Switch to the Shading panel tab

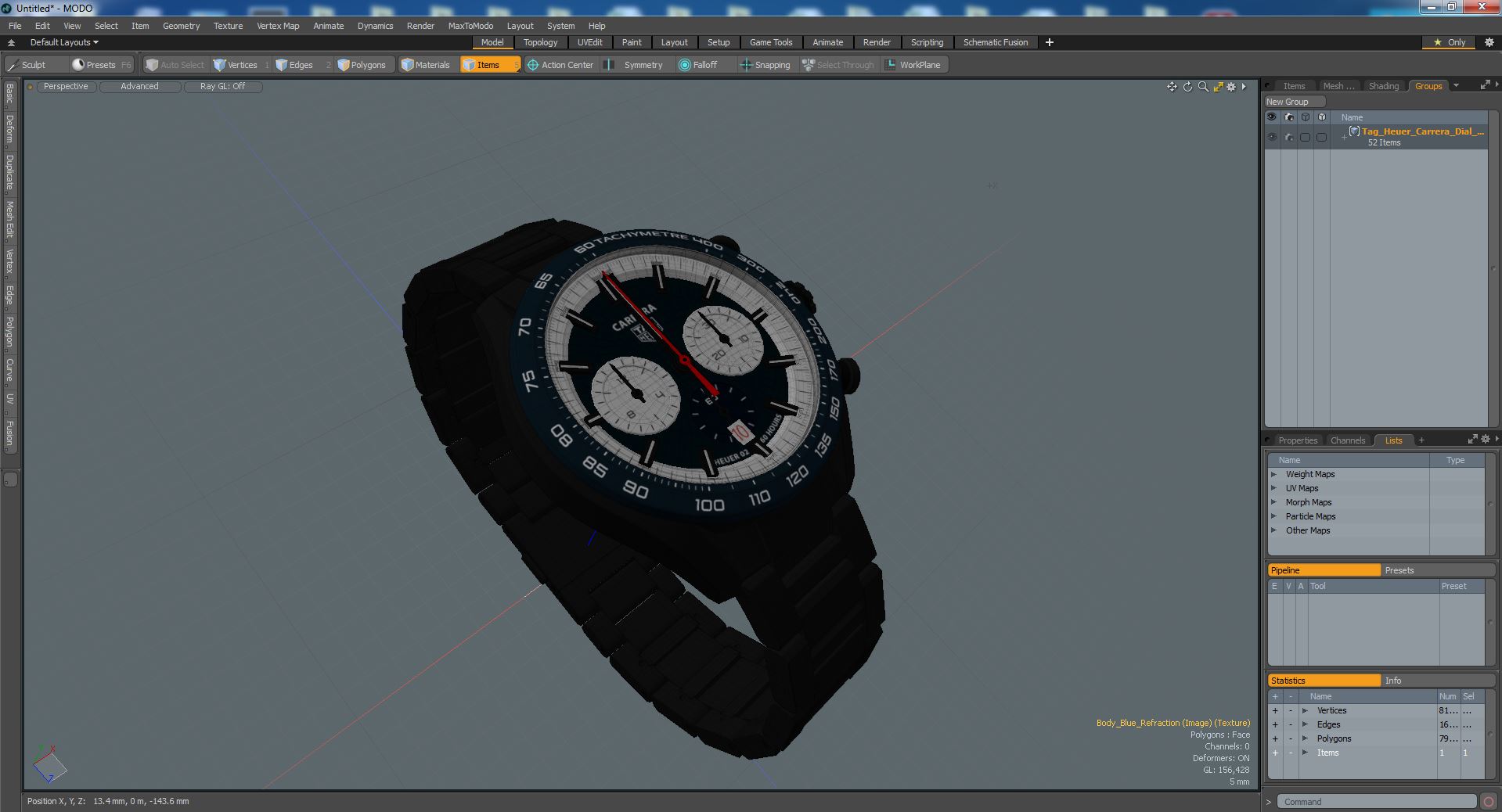tap(1383, 86)
